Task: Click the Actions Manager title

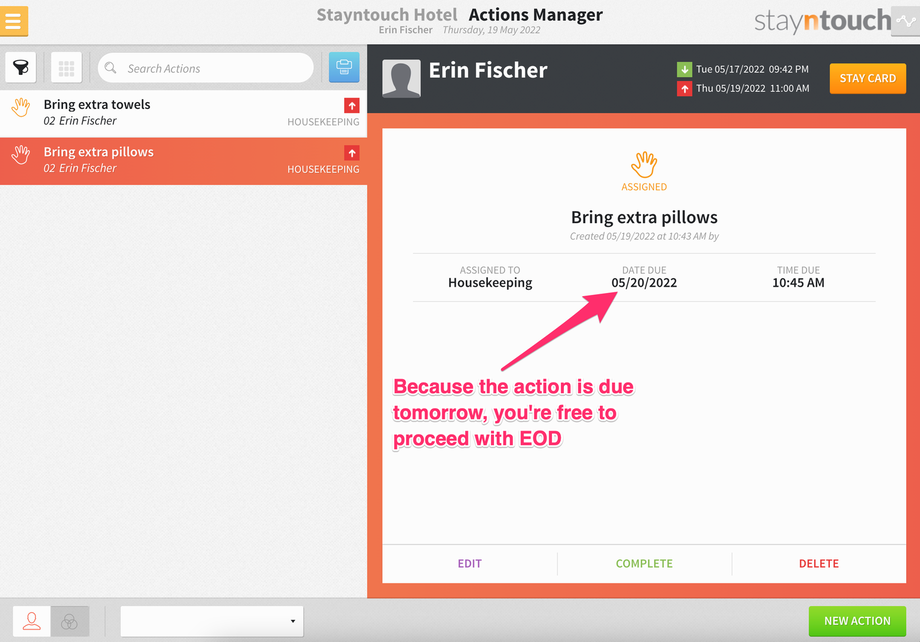Action: [535, 15]
